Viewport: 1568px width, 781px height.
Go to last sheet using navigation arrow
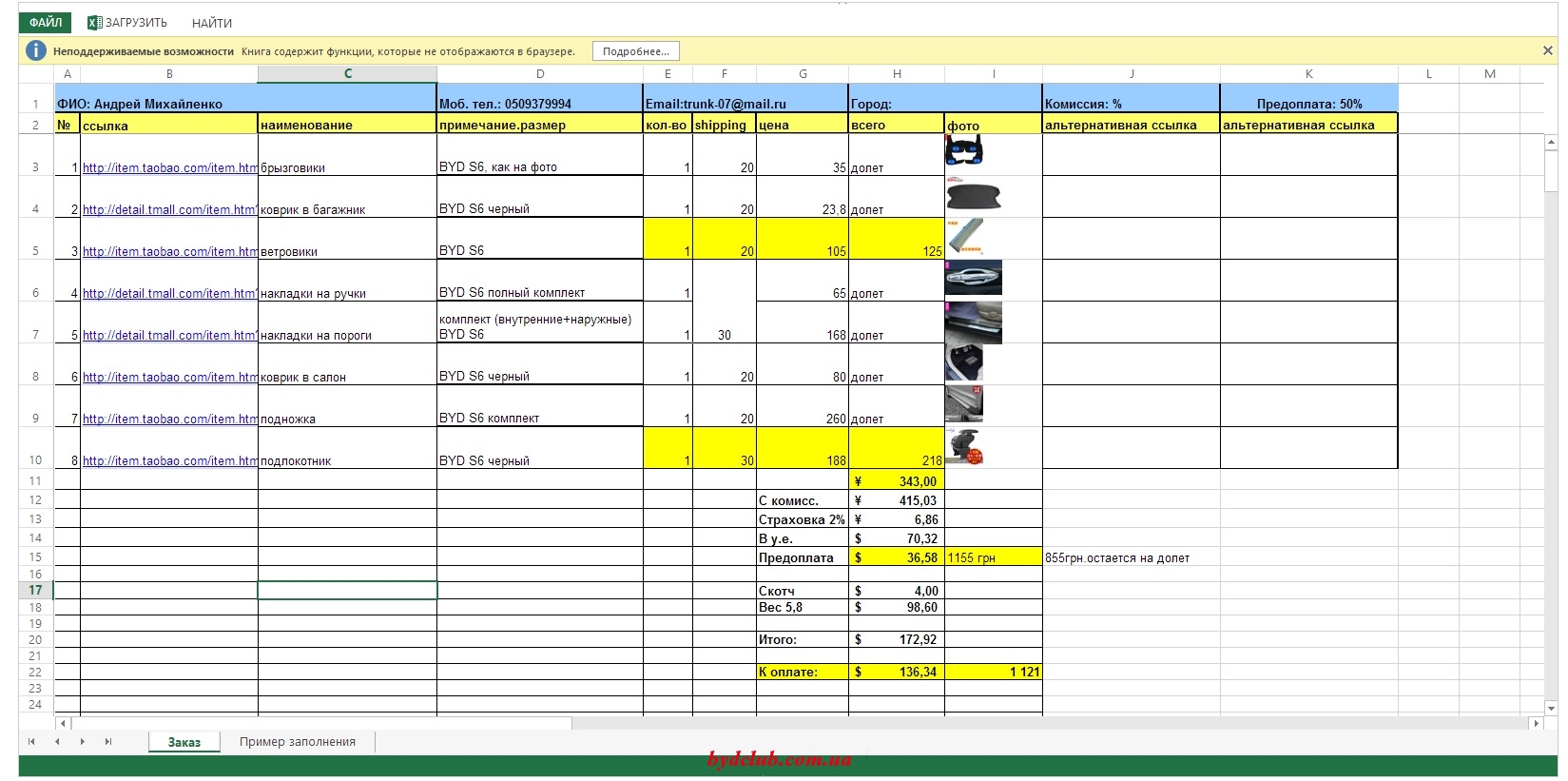point(107,742)
